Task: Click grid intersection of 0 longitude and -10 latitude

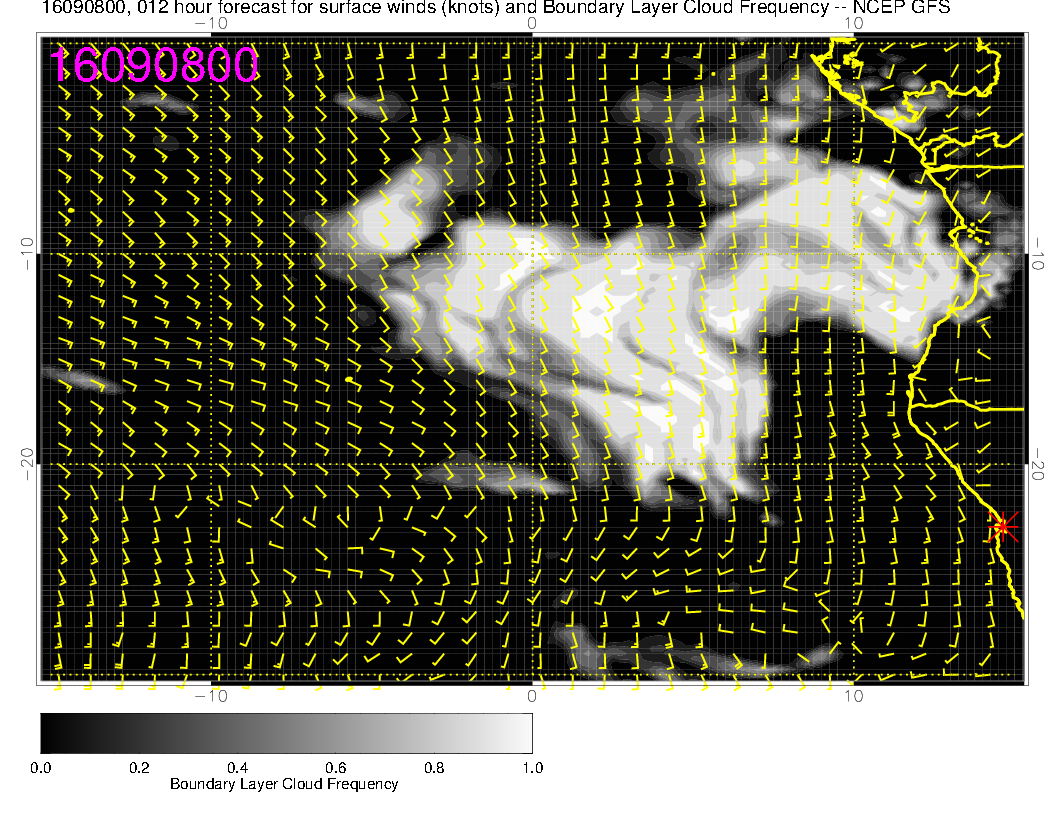Action: (532, 253)
